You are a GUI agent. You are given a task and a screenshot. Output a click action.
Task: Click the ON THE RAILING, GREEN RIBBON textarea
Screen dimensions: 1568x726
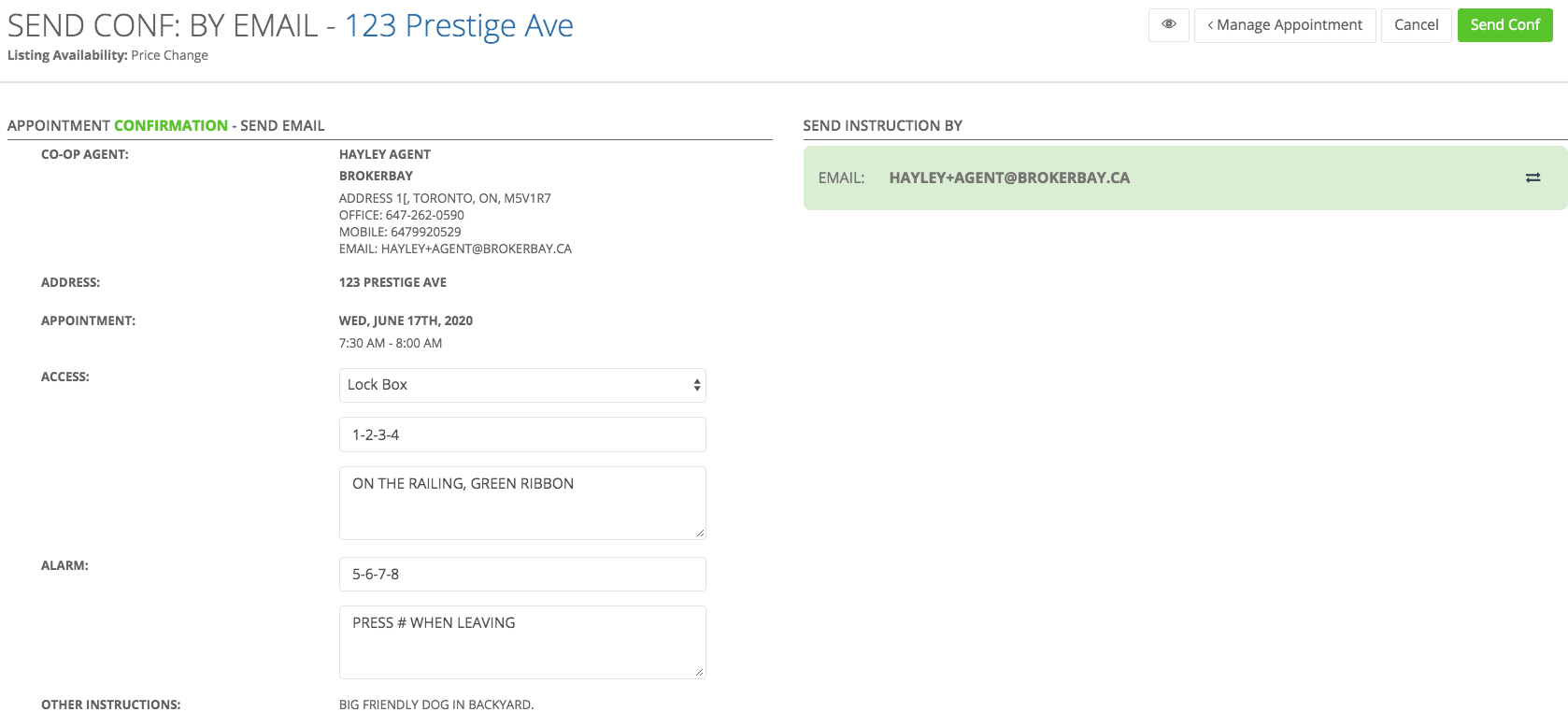tap(522, 503)
